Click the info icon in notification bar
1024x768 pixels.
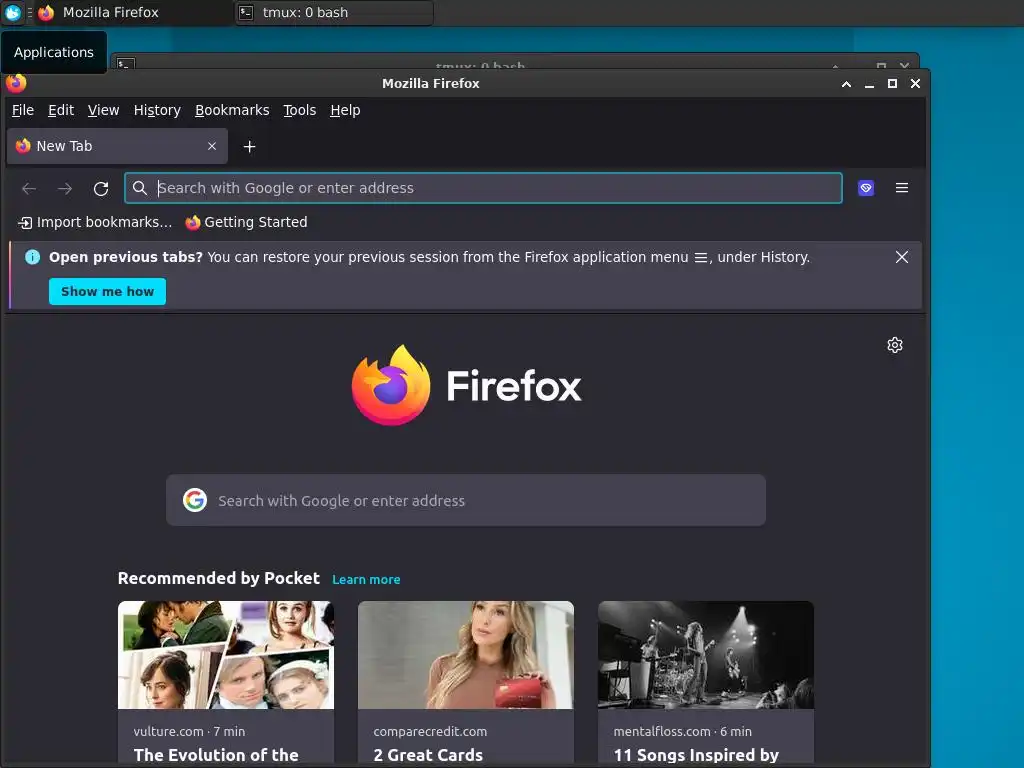(x=32, y=257)
